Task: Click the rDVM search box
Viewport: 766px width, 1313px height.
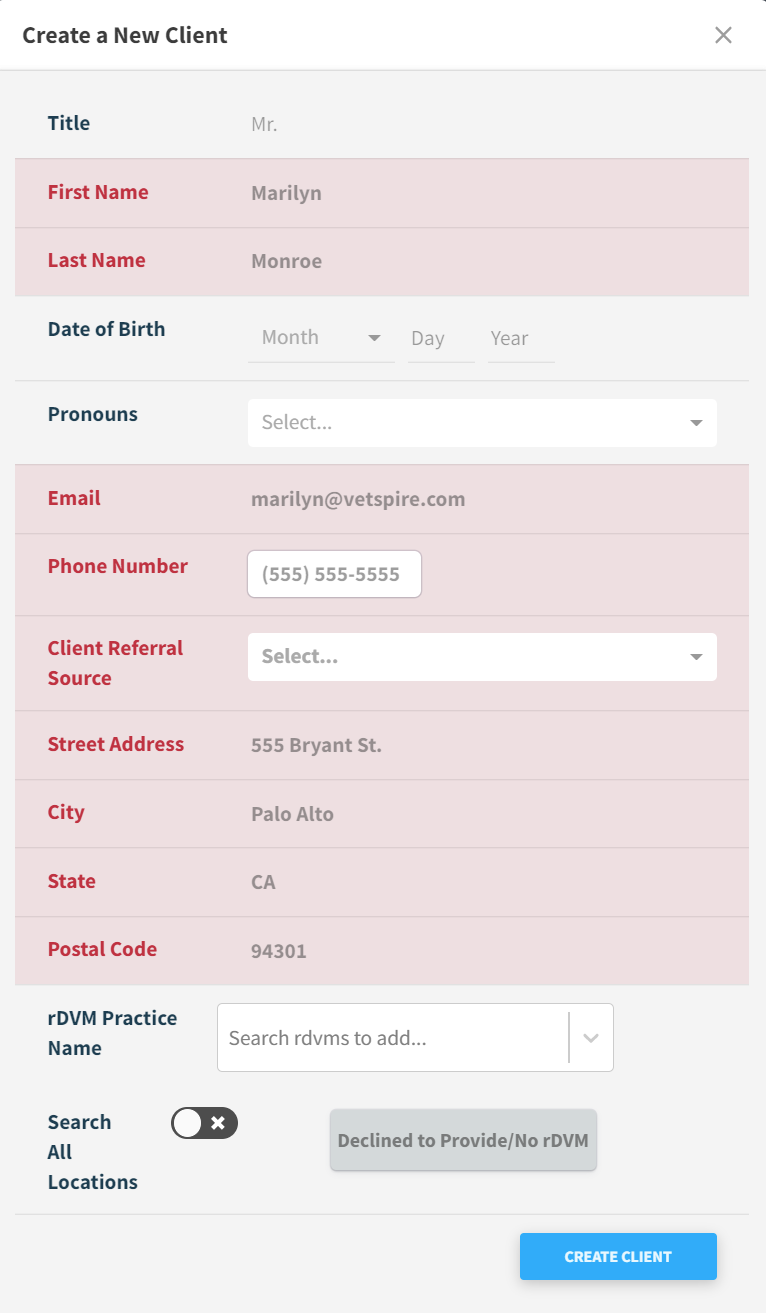Action: click(390, 1038)
